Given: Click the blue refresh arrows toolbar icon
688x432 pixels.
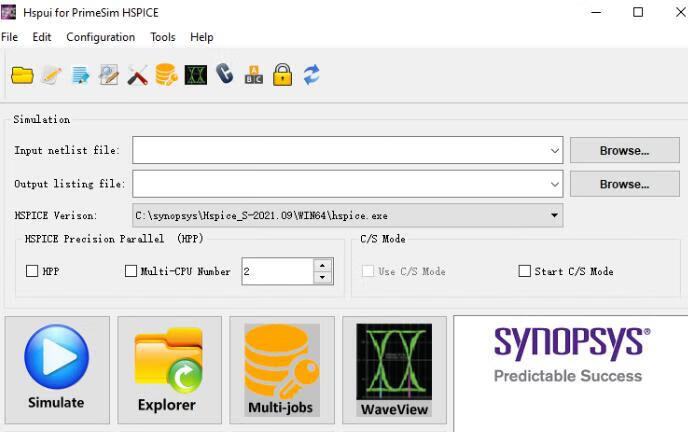Looking at the screenshot, I should coord(312,75).
